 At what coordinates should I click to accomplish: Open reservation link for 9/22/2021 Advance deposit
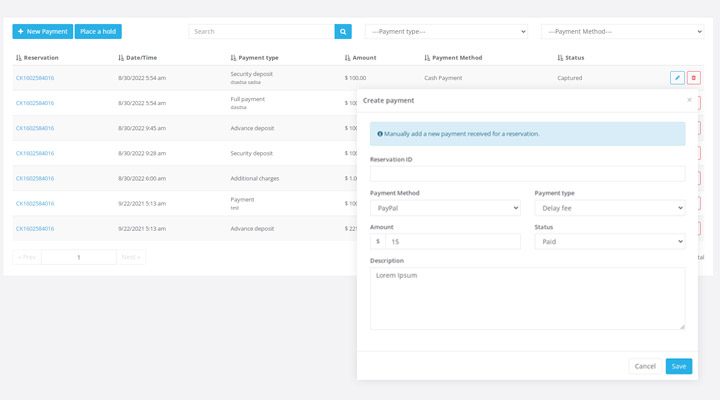tap(35, 229)
